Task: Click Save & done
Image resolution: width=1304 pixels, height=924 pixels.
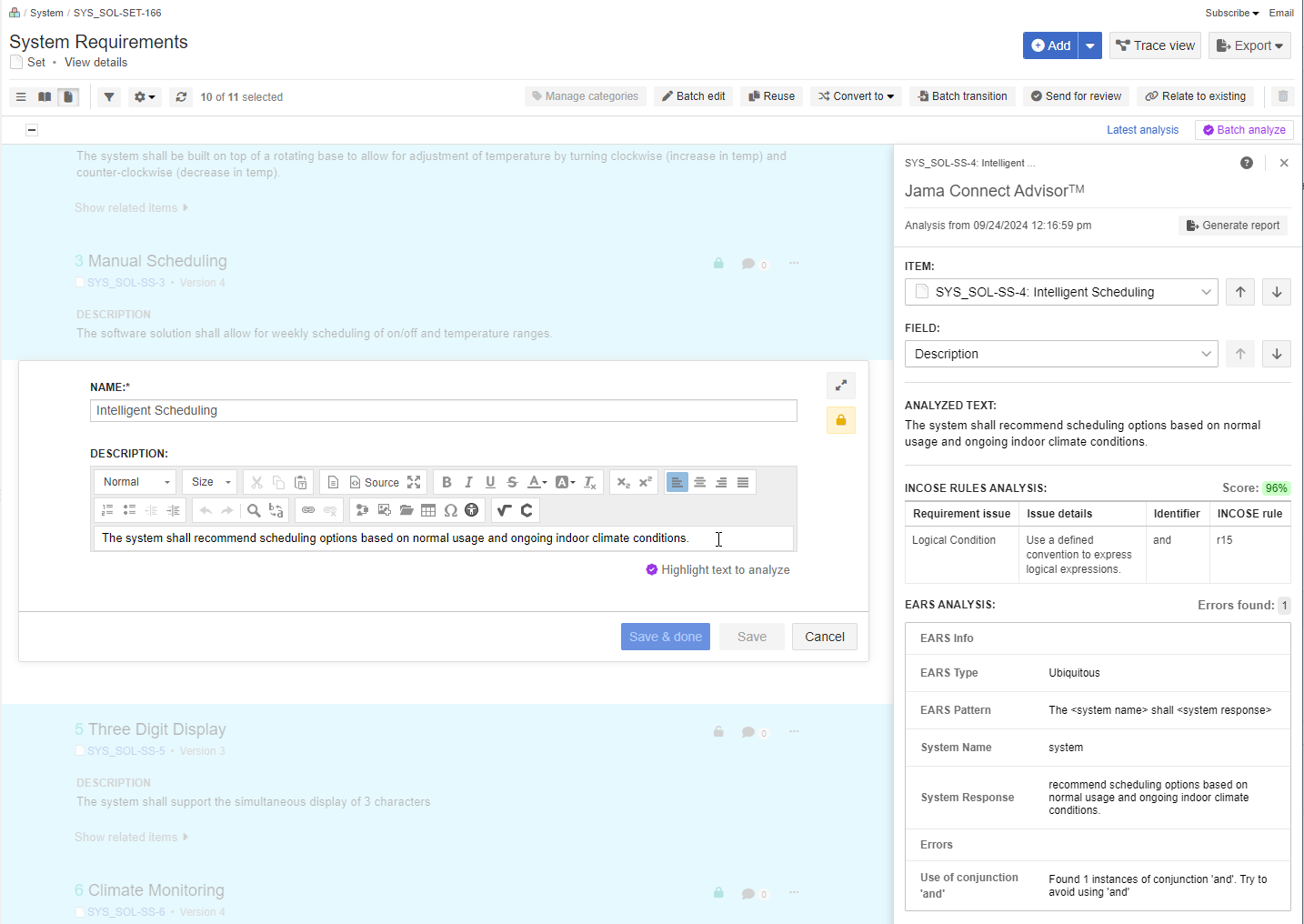Action: (x=666, y=637)
